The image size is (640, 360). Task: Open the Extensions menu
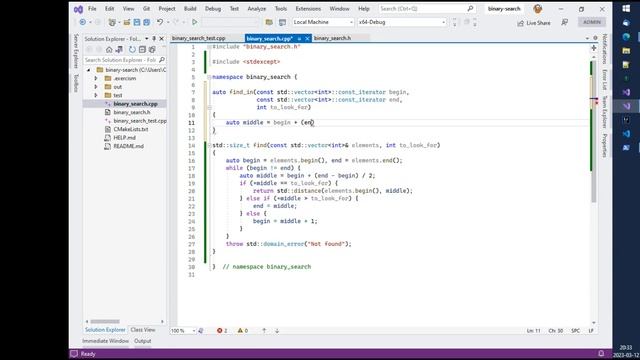tap(308, 8)
